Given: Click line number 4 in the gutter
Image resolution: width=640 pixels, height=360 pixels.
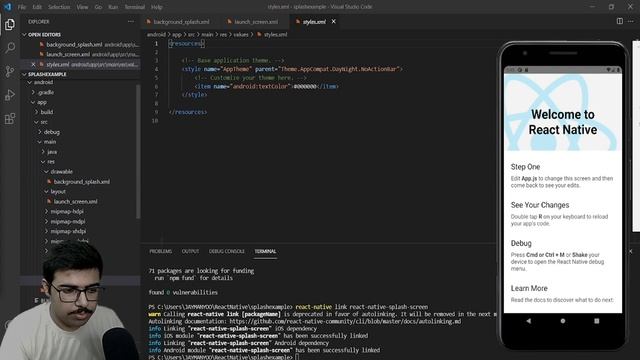Looking at the screenshot, I should click(x=156, y=69).
